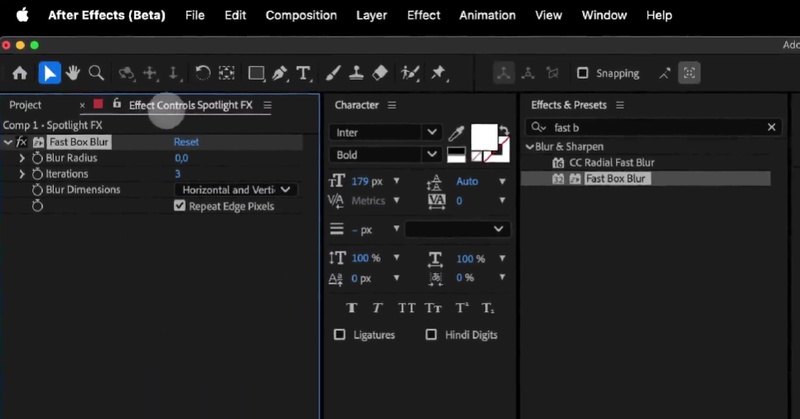The width and height of the screenshot is (800, 419).
Task: Set colors to black and white swatch
Action: click(456, 155)
